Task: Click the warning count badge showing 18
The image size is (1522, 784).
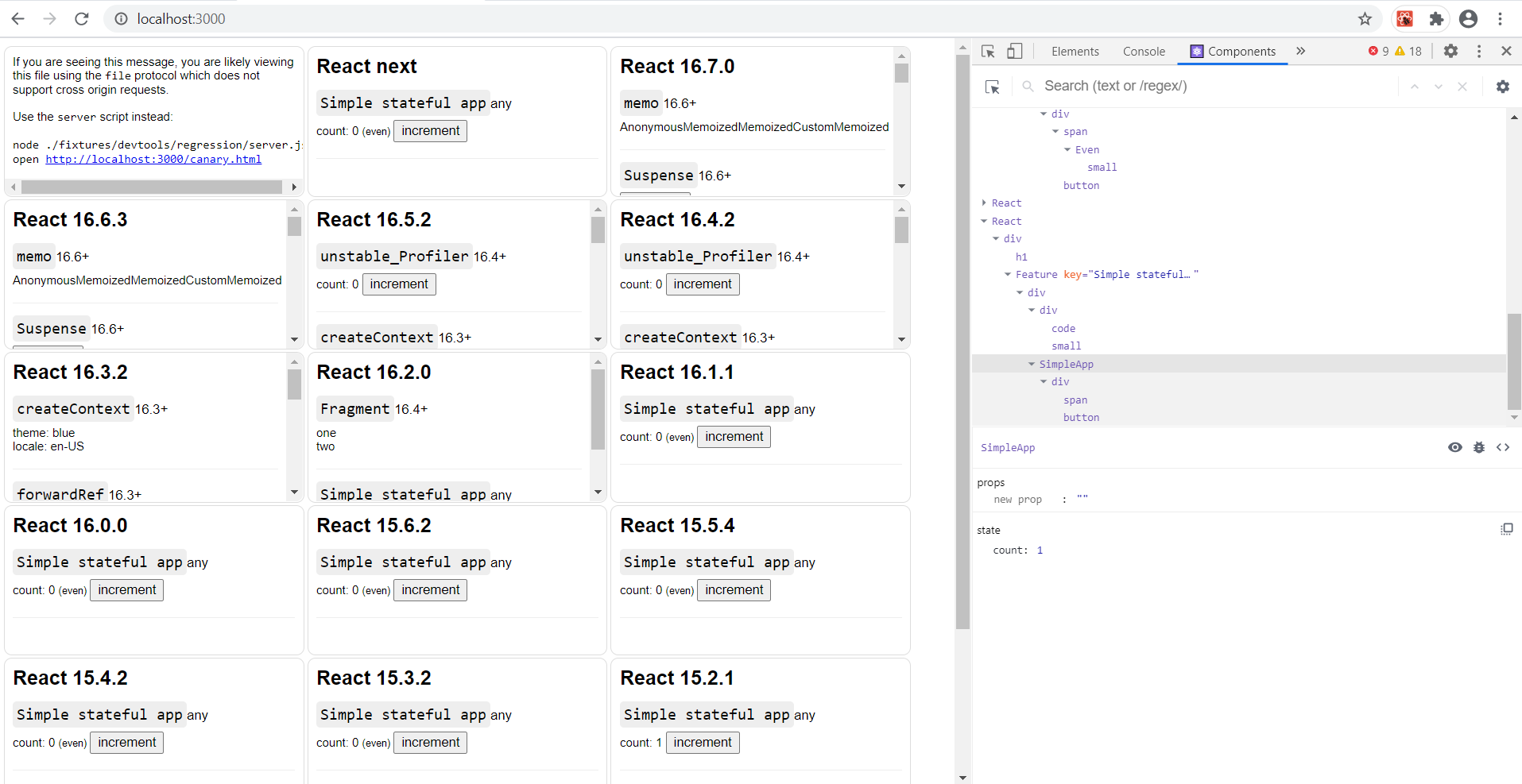Action: coord(1408,51)
